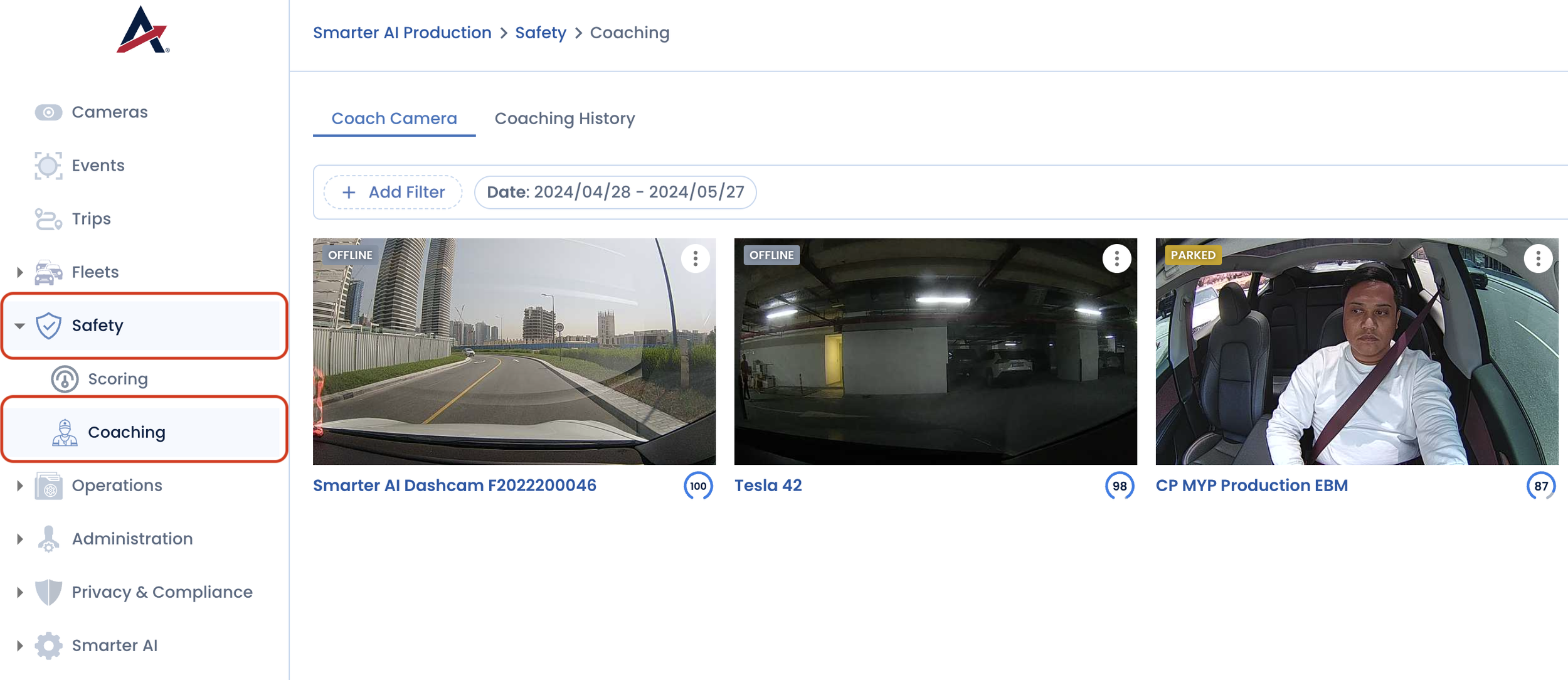Expand the Fleets menu arrow
Image resolution: width=1568 pixels, height=680 pixels.
click(x=19, y=272)
